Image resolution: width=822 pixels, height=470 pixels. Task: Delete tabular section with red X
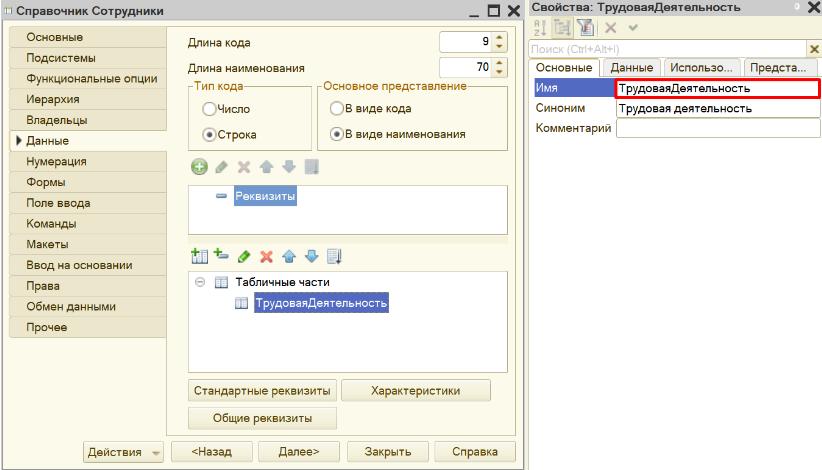coord(266,256)
